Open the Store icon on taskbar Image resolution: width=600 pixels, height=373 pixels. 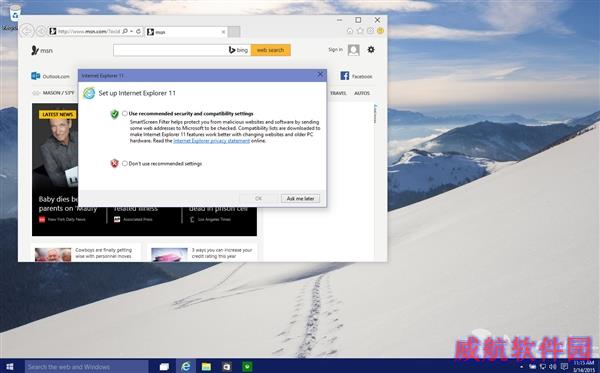[227, 366]
